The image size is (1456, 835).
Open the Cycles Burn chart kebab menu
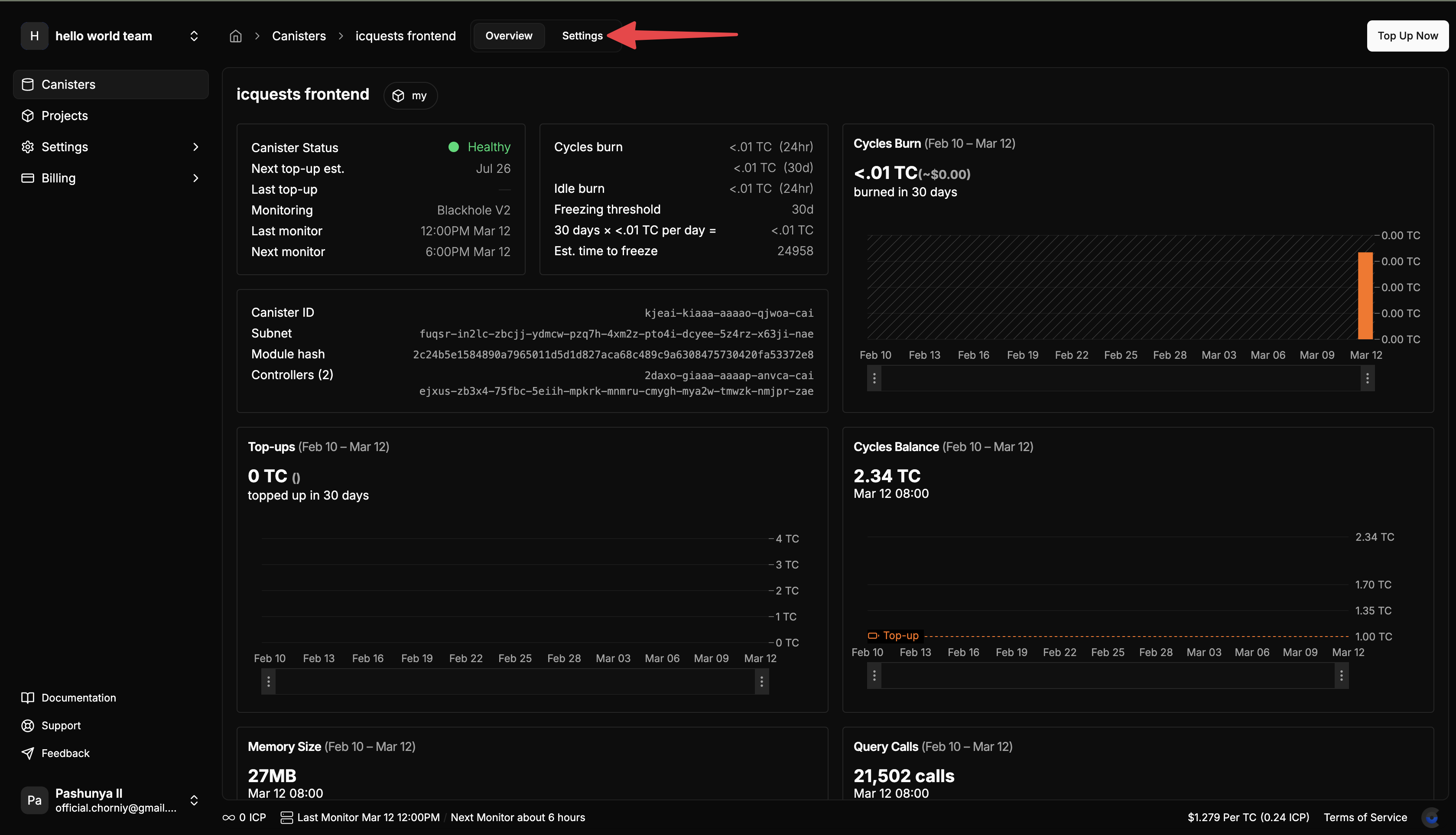874,379
